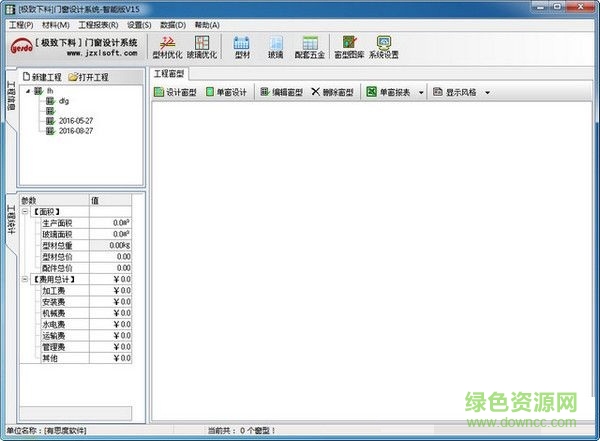The width and height of the screenshot is (600, 441).
Task: Click the 当前共 0 个窗型 status text
Action: (x=241, y=431)
